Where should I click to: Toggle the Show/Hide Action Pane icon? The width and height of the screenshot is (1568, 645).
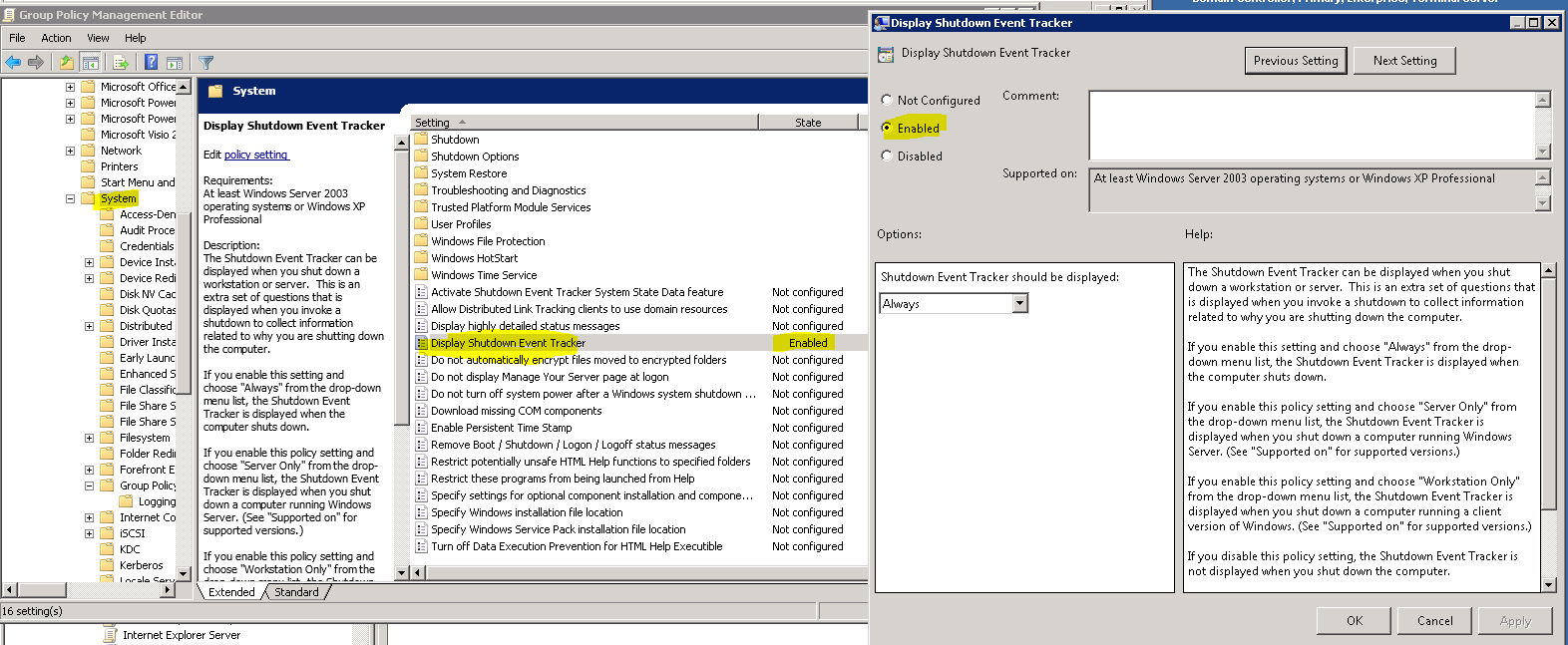point(175,62)
